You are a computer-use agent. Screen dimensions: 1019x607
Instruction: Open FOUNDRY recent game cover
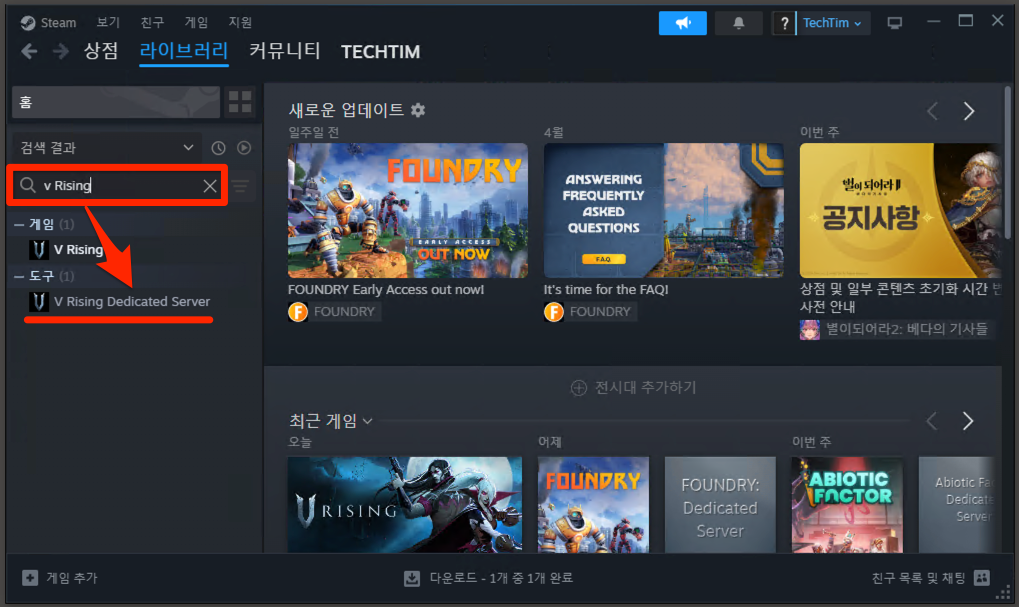coord(593,504)
